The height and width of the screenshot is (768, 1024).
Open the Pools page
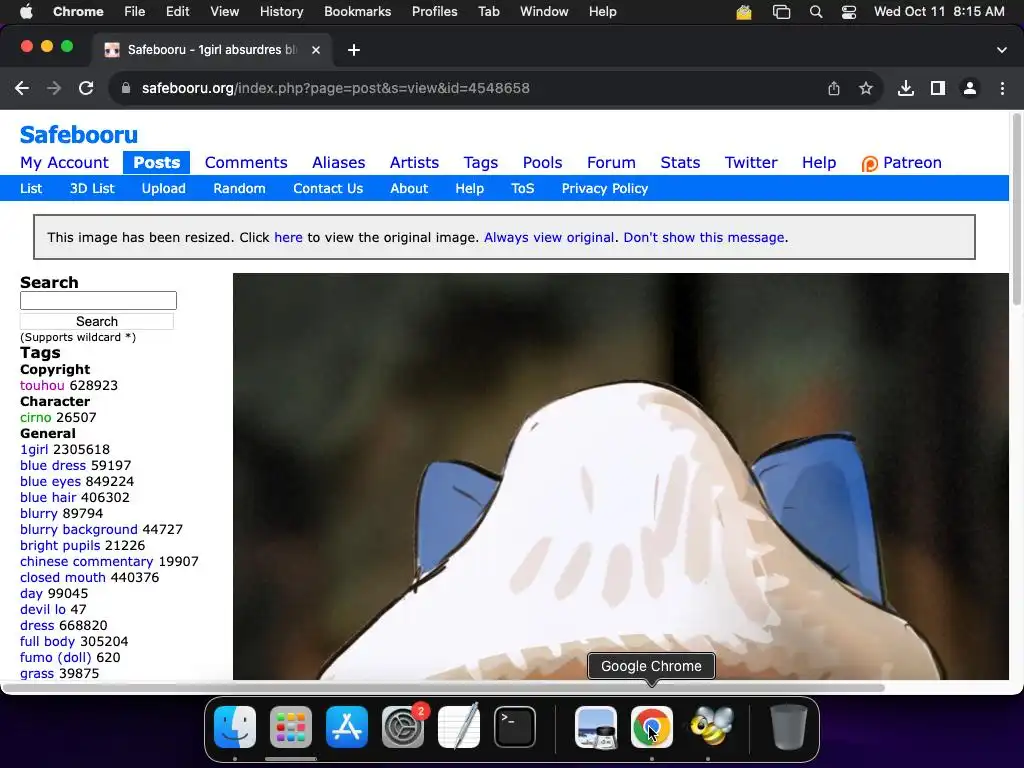coord(542,163)
